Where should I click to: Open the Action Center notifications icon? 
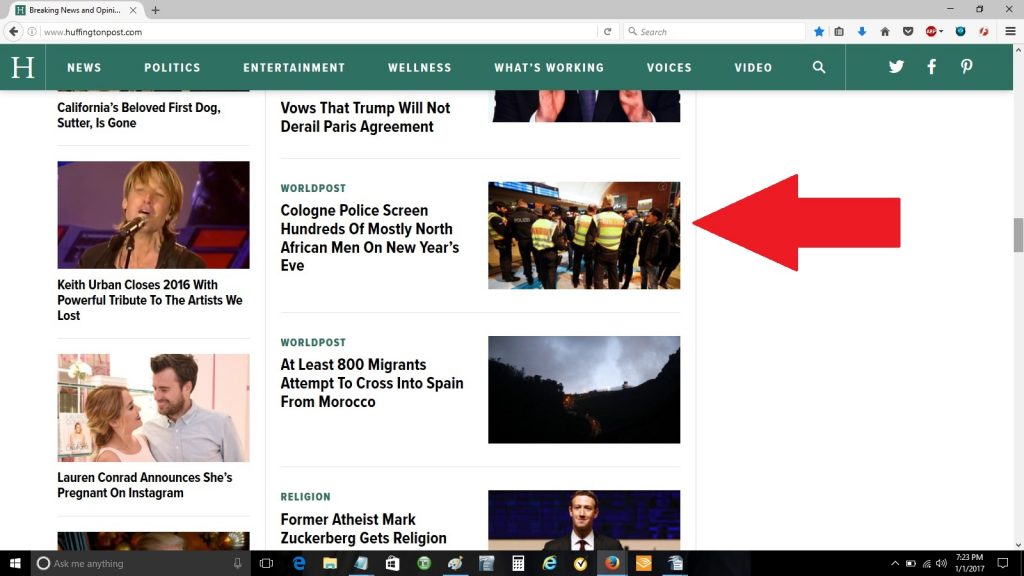(1003, 563)
